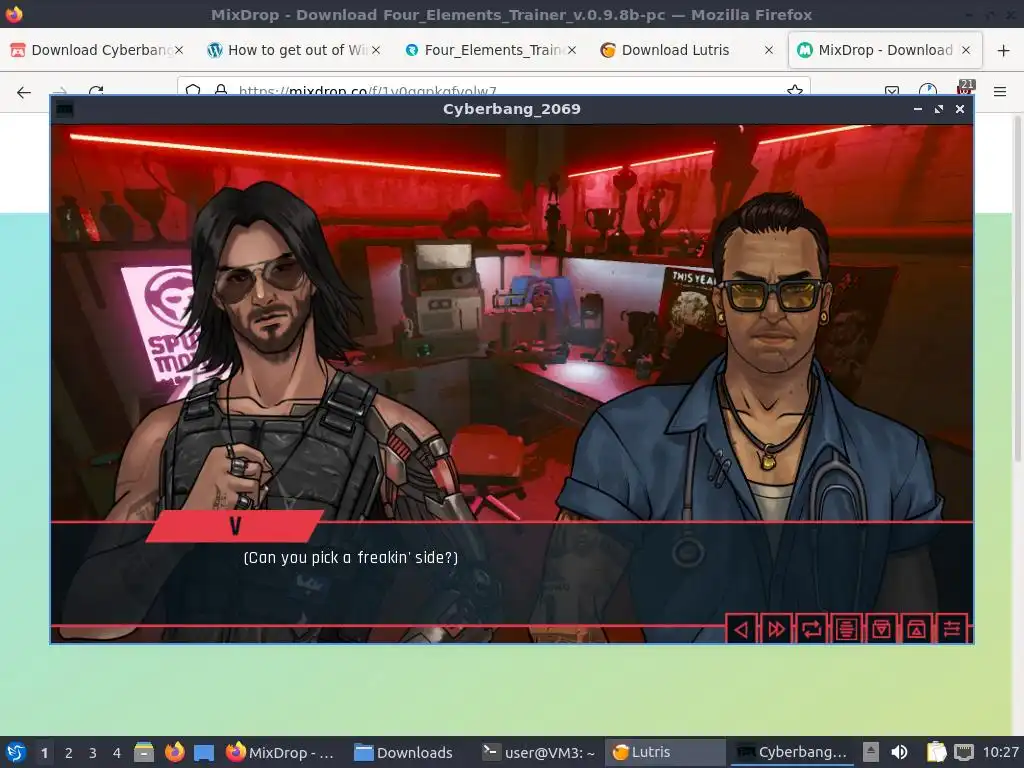This screenshot has height=768, width=1024.
Task: Close the How to get out of tab
Action: pos(376,50)
